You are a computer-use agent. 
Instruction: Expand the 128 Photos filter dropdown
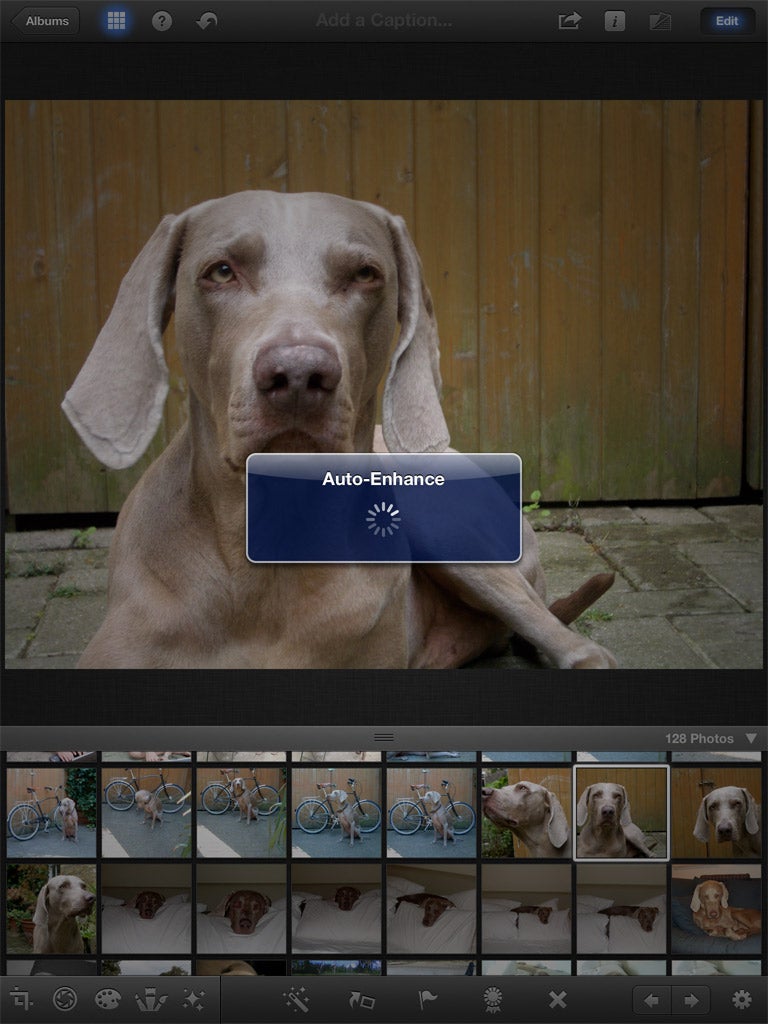[751, 738]
